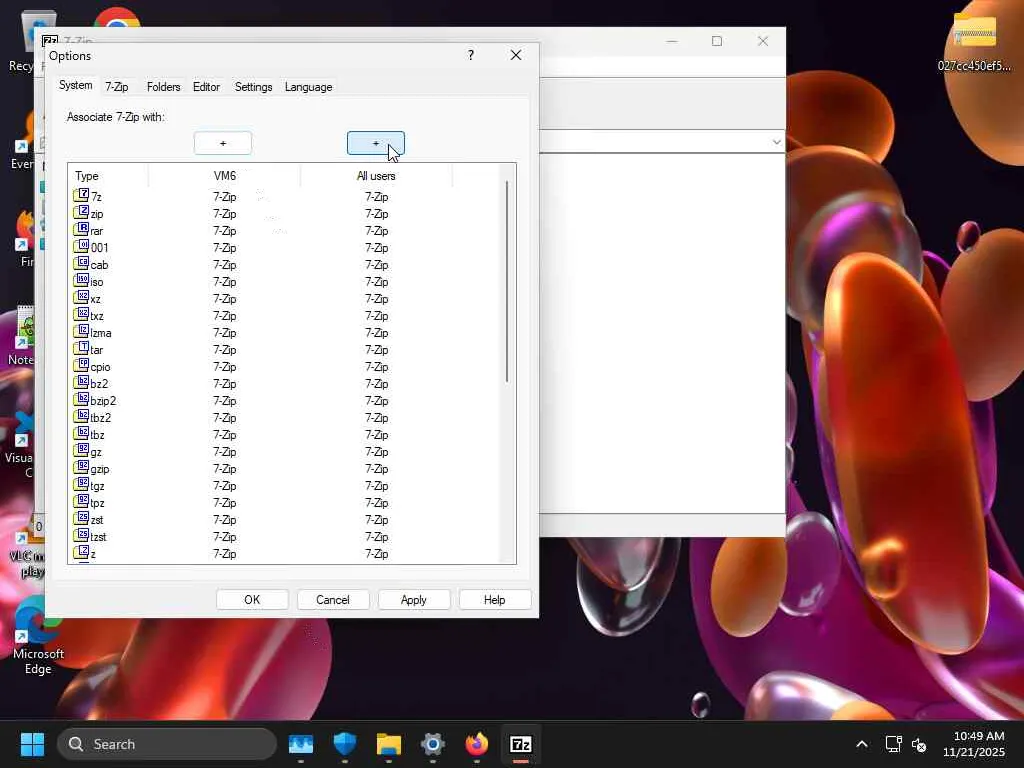Click the All users 7-Zip cell for bz2

tap(376, 383)
